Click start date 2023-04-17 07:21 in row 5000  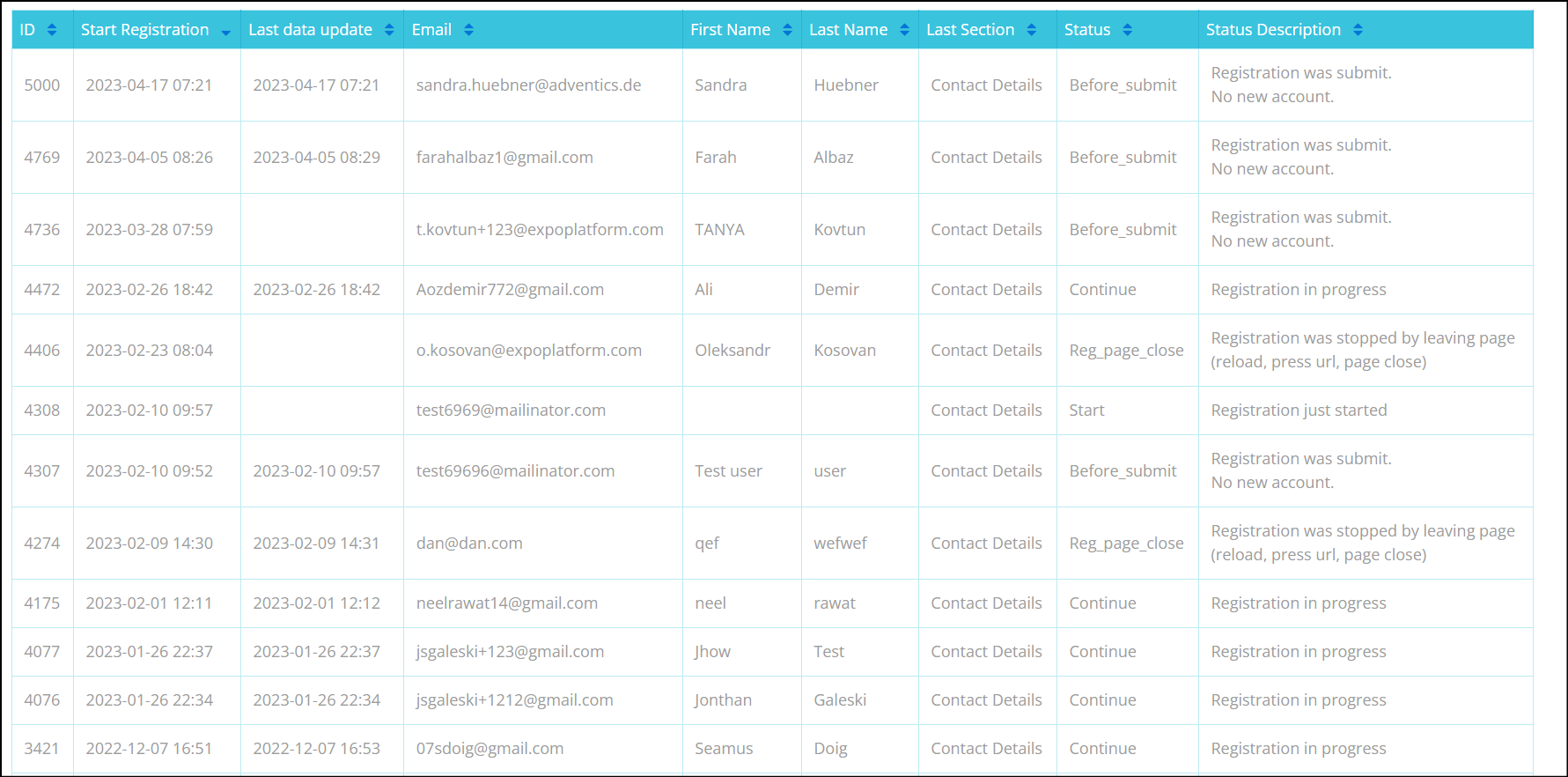(149, 85)
